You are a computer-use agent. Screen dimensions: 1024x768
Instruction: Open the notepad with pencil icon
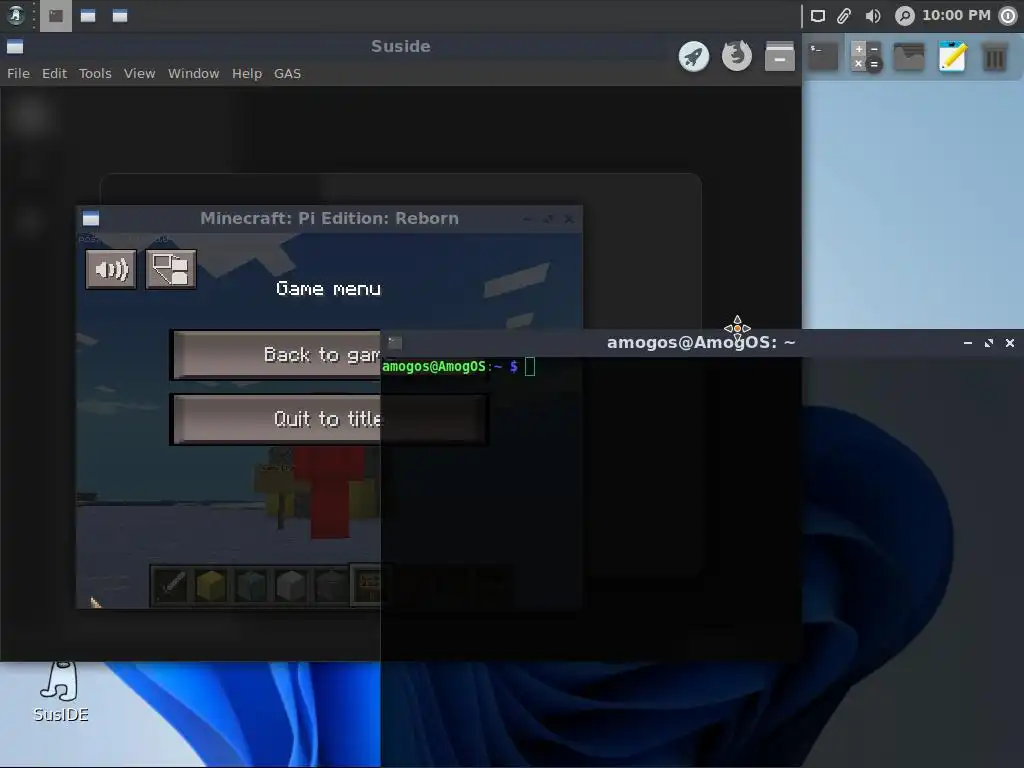click(x=952, y=57)
